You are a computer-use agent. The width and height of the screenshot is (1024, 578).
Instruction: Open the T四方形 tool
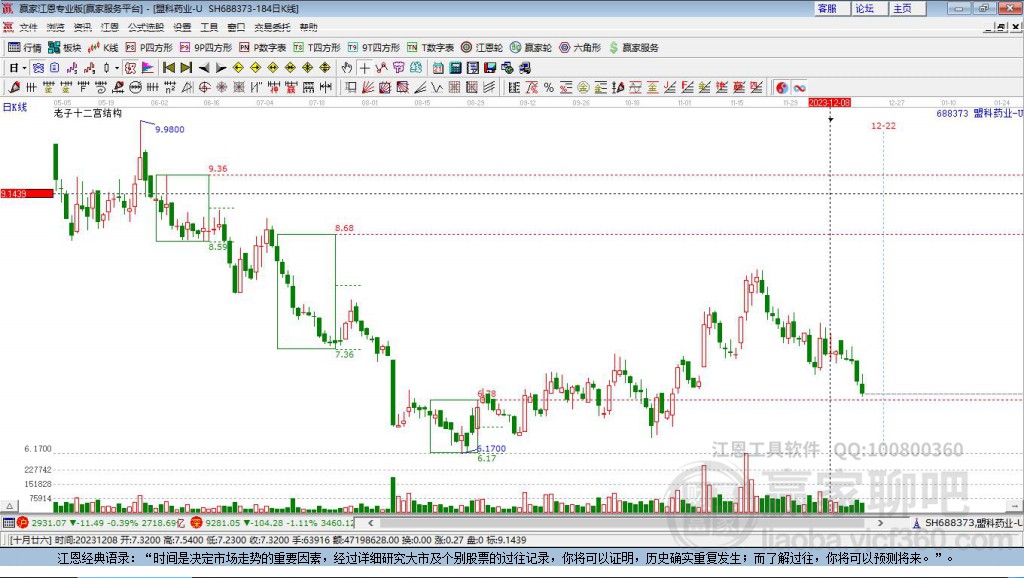(x=317, y=48)
